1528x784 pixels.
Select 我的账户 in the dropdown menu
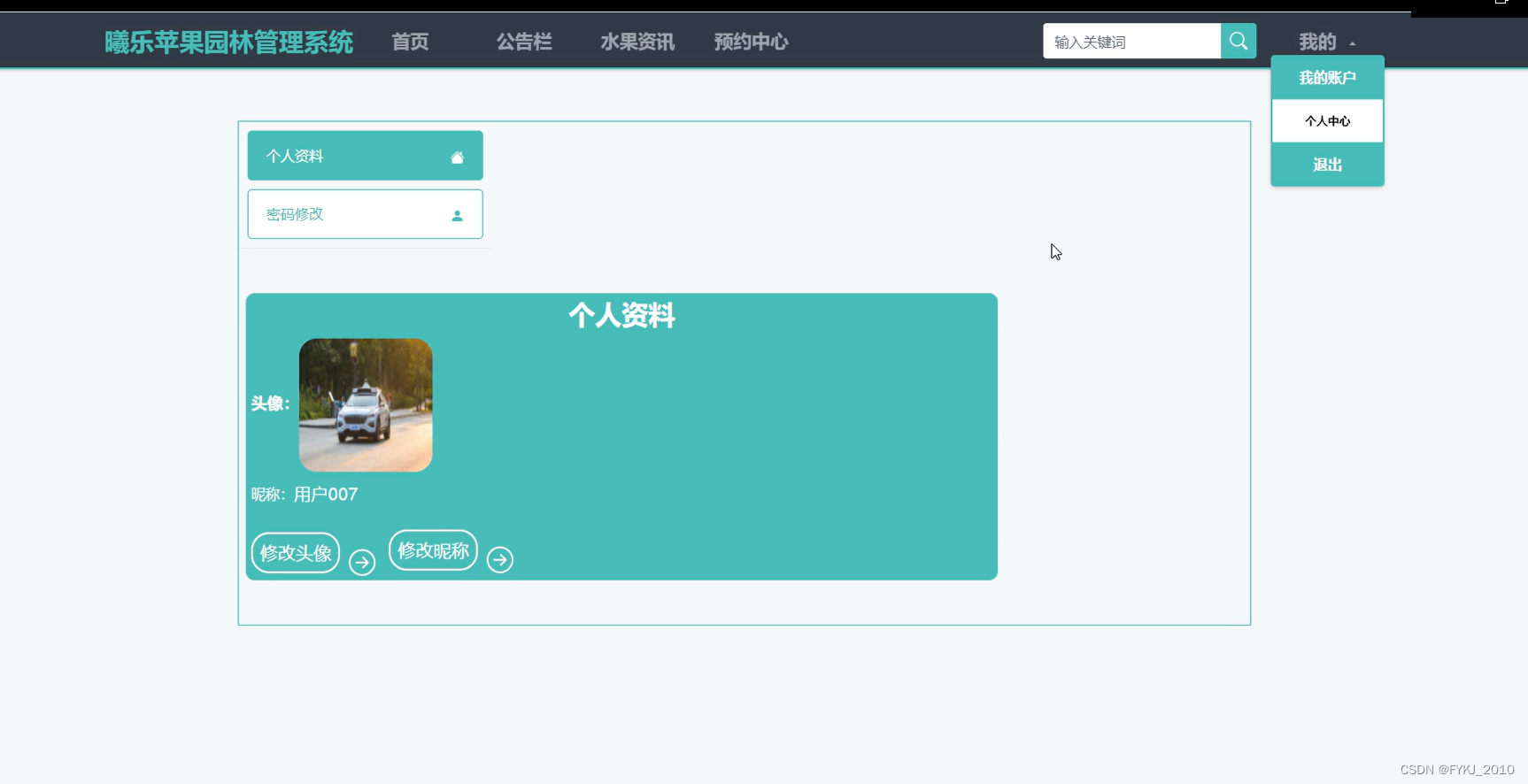pos(1327,78)
